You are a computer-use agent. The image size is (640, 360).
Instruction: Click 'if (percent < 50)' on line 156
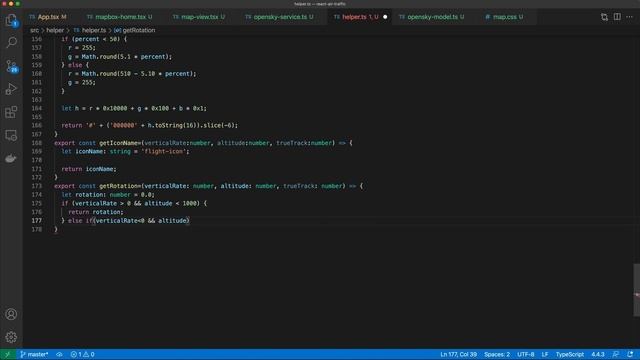[91, 39]
